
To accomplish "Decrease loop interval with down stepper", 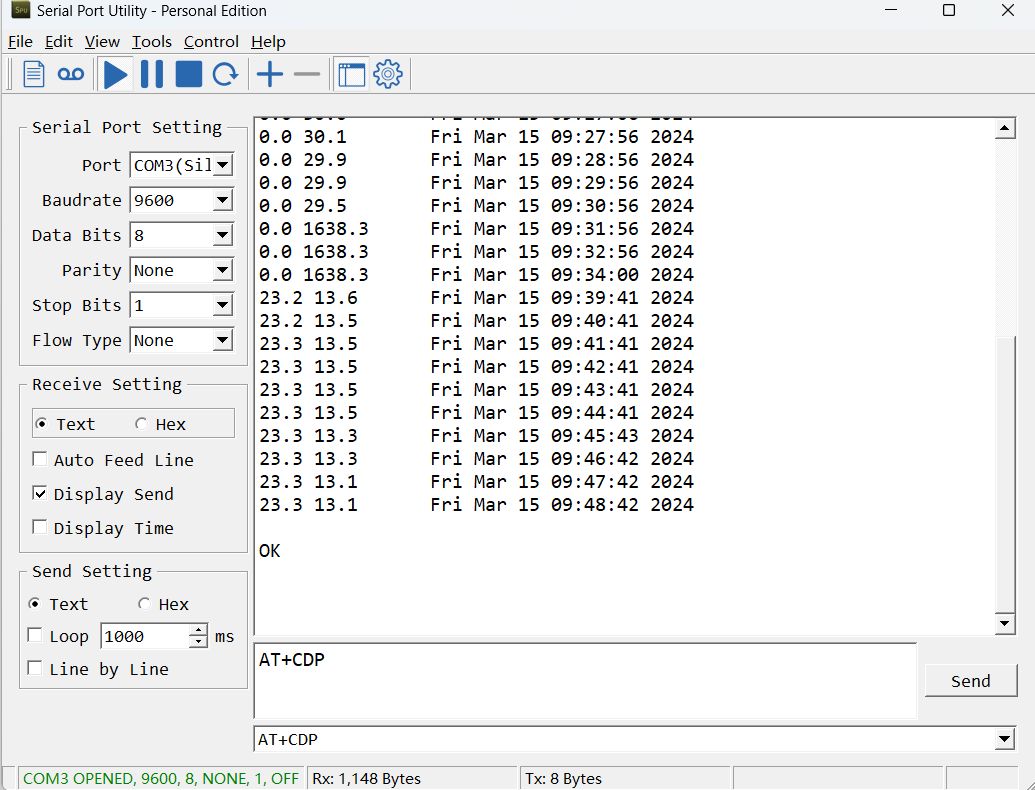I will point(198,642).
